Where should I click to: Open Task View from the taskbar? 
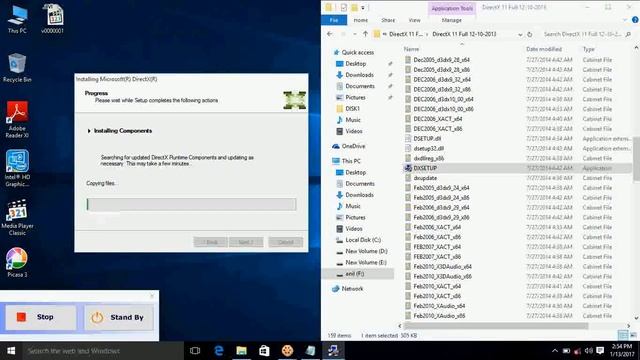click(x=195, y=351)
